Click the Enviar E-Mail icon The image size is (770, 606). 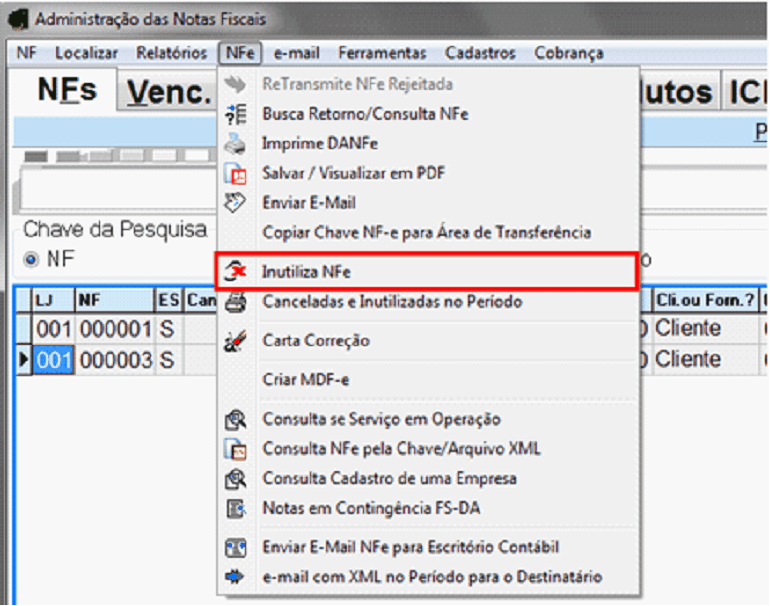tap(236, 202)
